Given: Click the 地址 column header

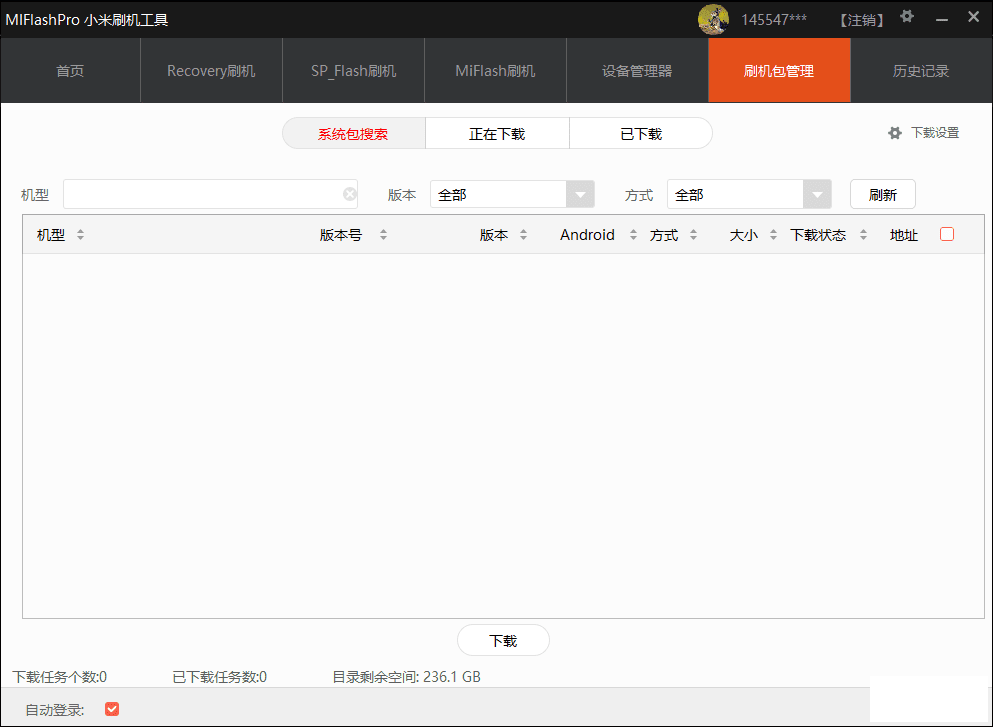Looking at the screenshot, I should pos(904,235).
